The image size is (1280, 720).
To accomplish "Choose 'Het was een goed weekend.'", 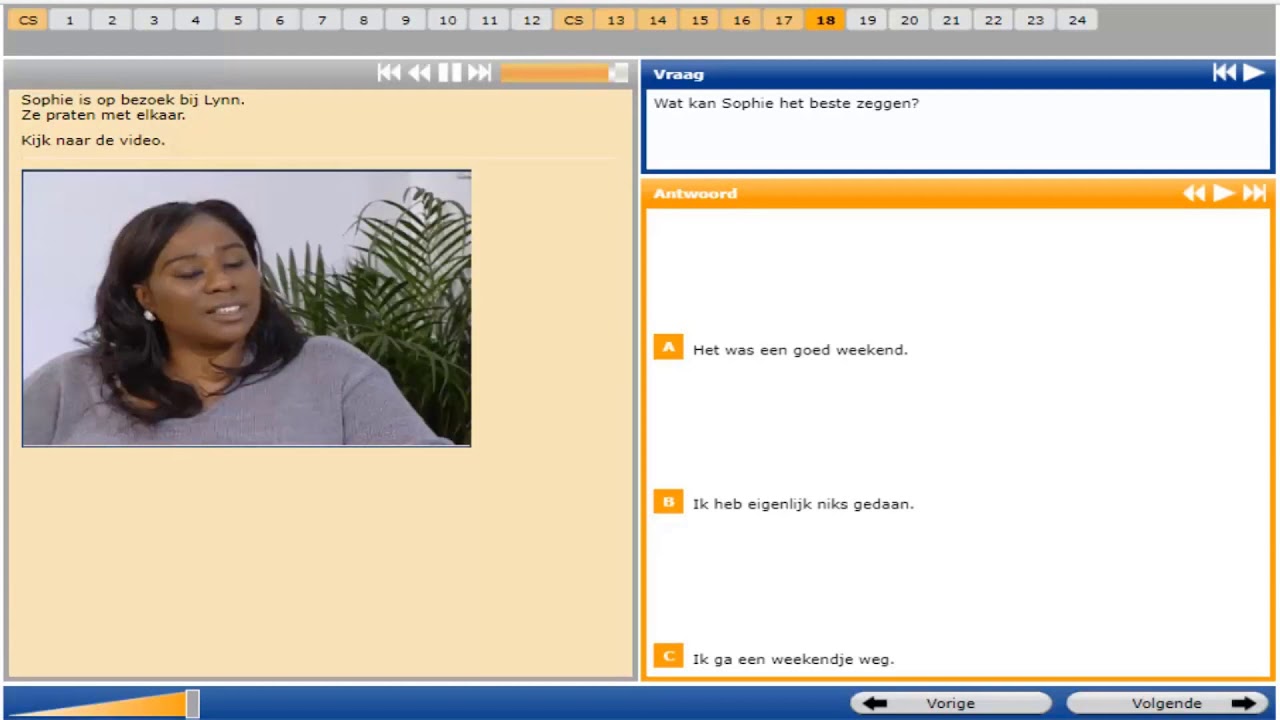I will click(800, 350).
